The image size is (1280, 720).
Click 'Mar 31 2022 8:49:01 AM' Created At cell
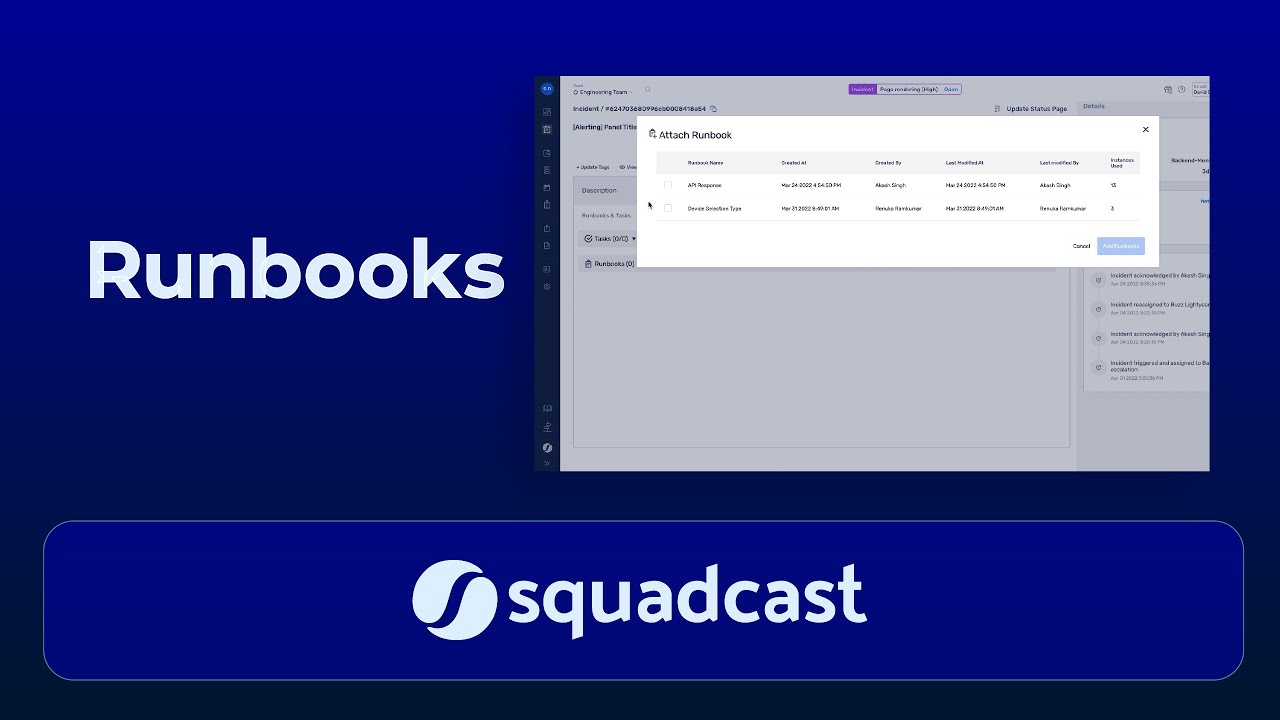[810, 208]
